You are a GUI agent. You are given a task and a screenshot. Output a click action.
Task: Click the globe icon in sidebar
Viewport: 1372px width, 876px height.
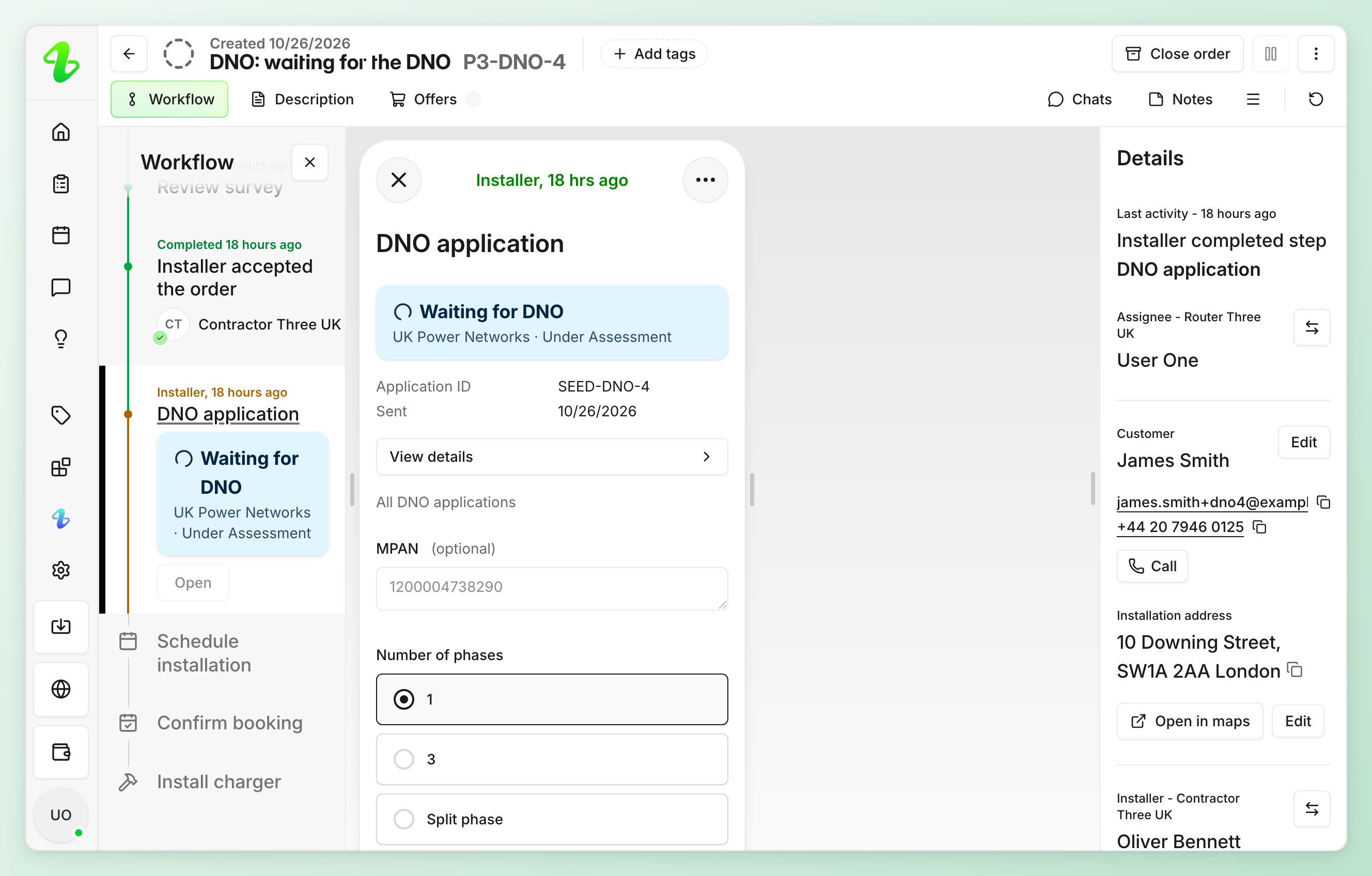tap(61, 690)
